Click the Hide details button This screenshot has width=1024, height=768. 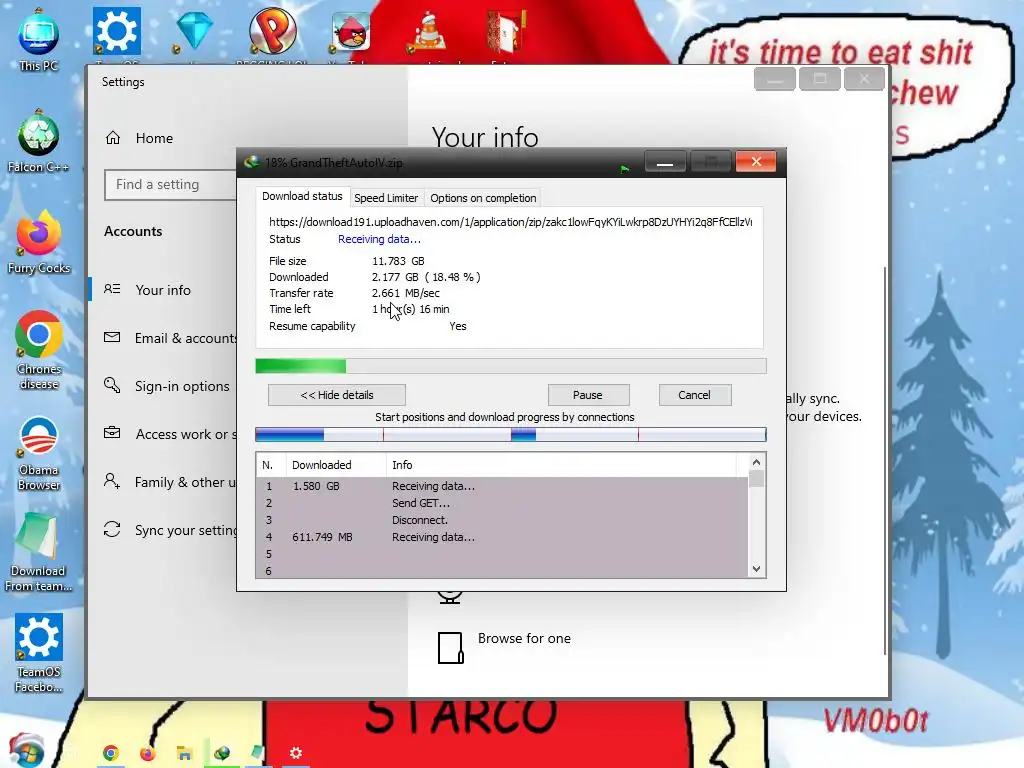coord(337,395)
